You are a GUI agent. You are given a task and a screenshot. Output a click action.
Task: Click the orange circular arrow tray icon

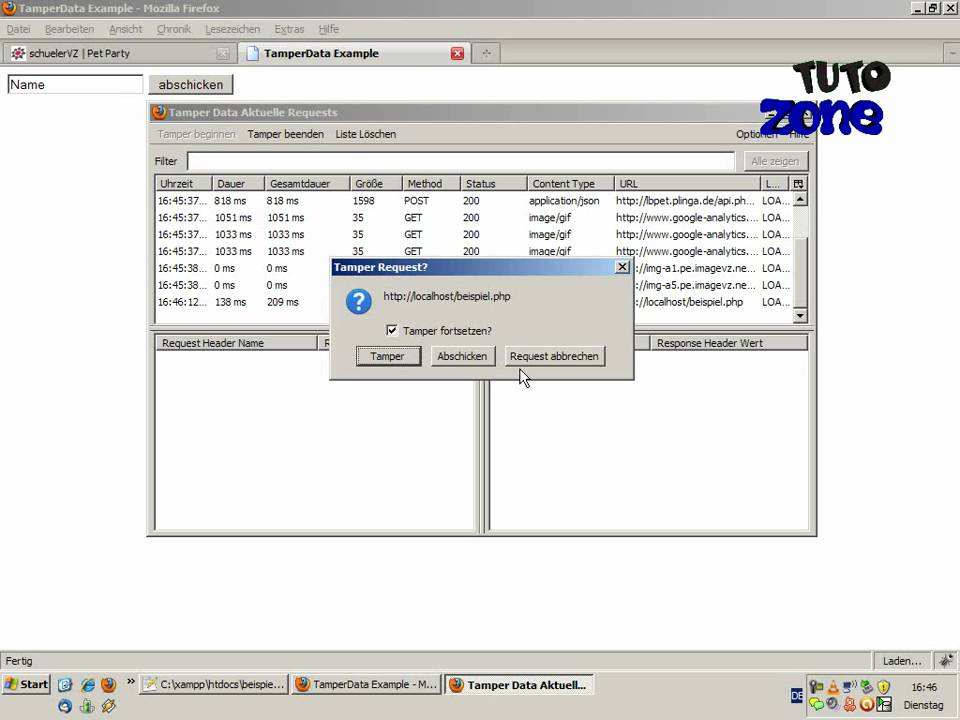click(866, 704)
